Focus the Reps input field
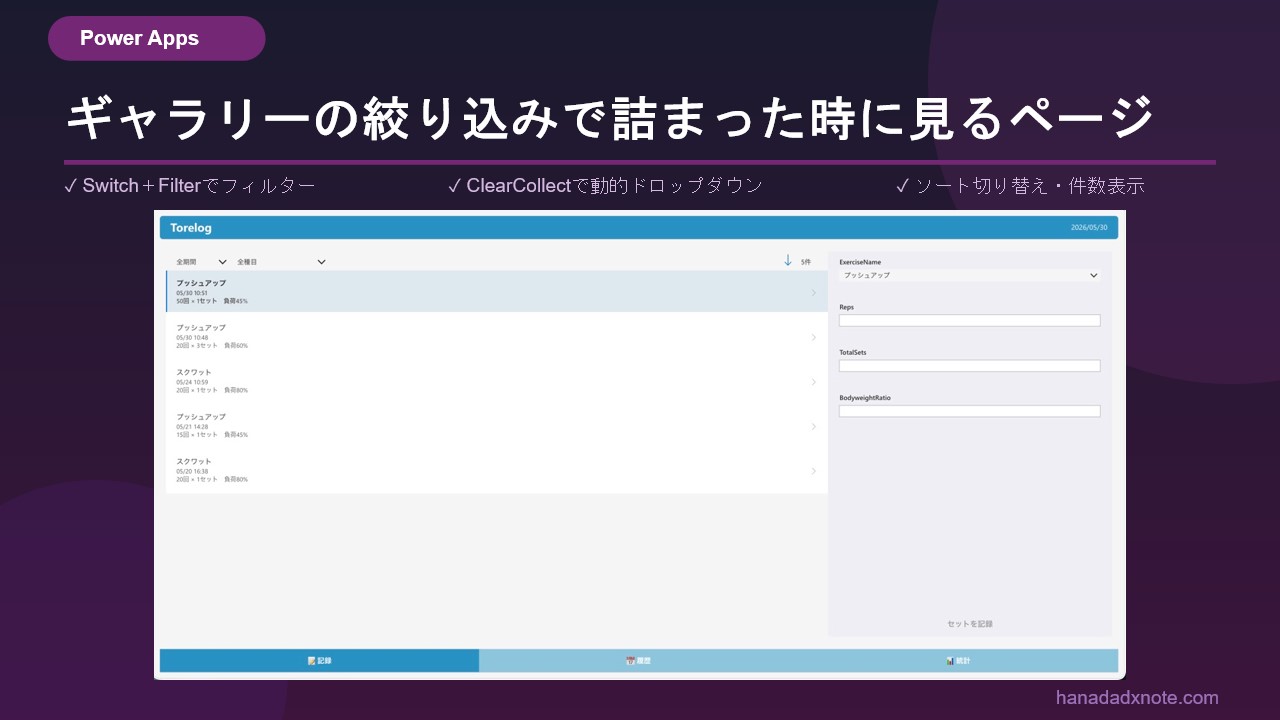This screenshot has width=1280, height=720. 970,321
